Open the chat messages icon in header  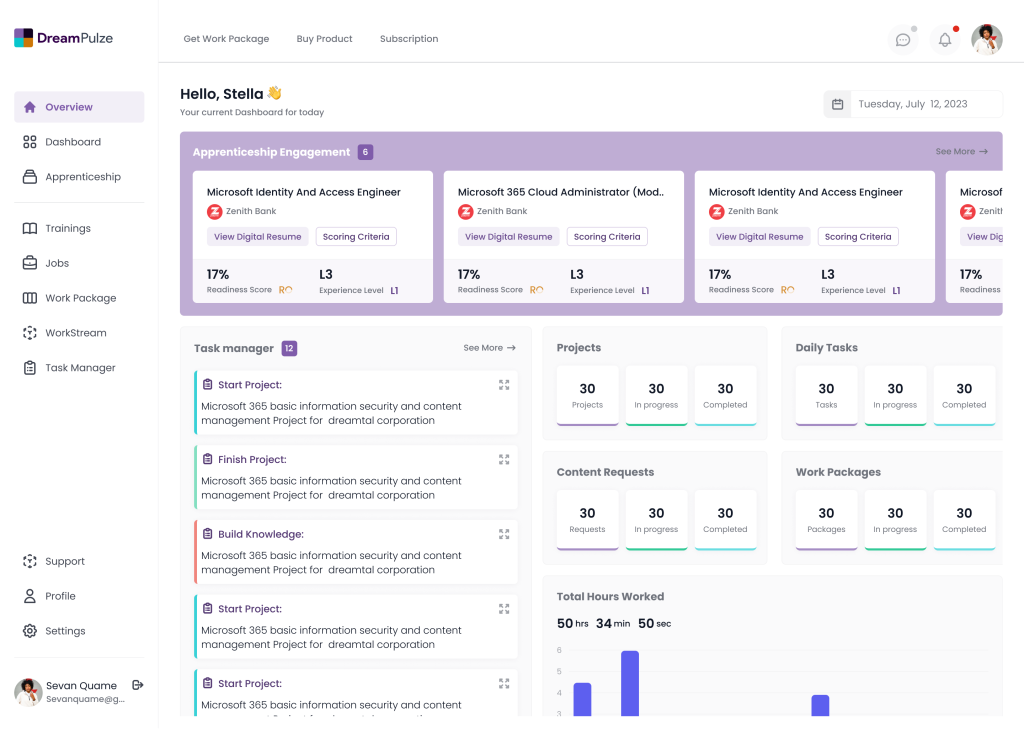coord(902,40)
